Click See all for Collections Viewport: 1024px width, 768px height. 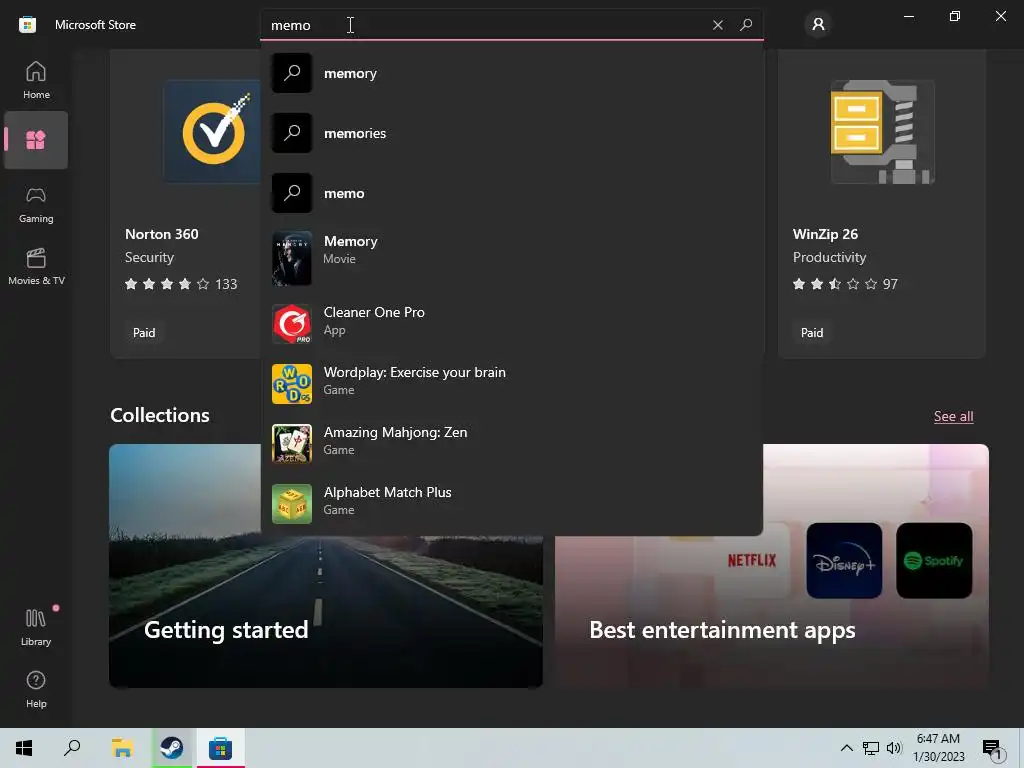coord(953,417)
